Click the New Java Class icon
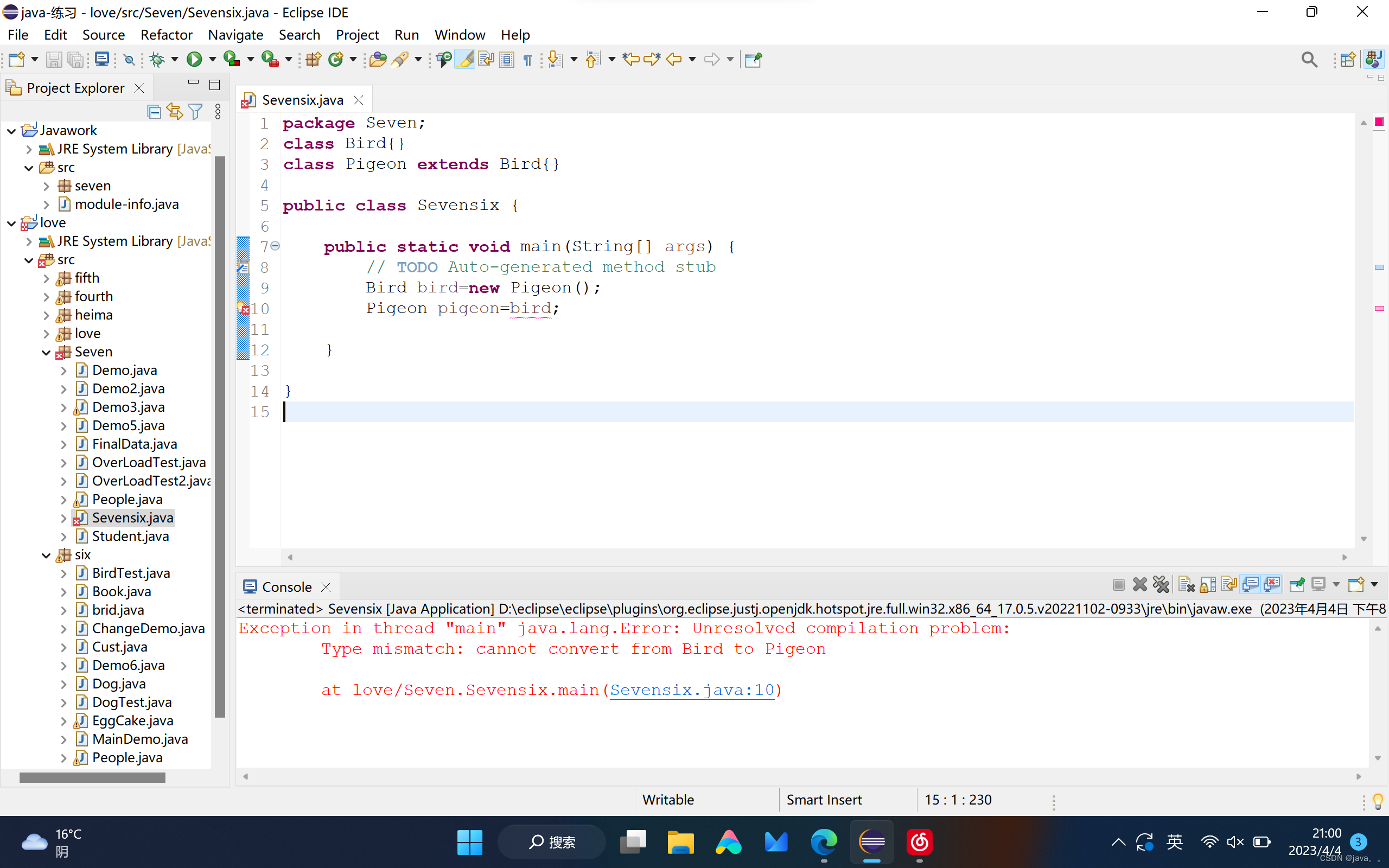This screenshot has width=1389, height=868. [336, 59]
